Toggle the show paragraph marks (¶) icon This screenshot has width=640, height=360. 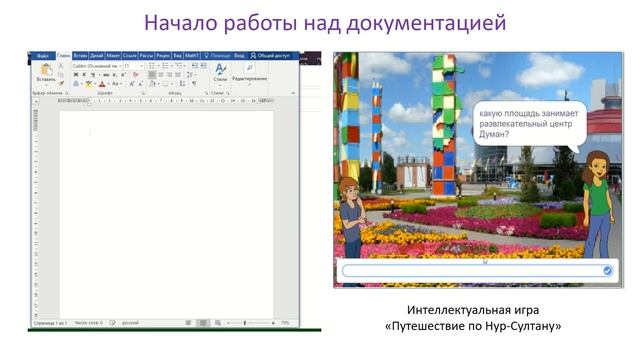pos(194,84)
